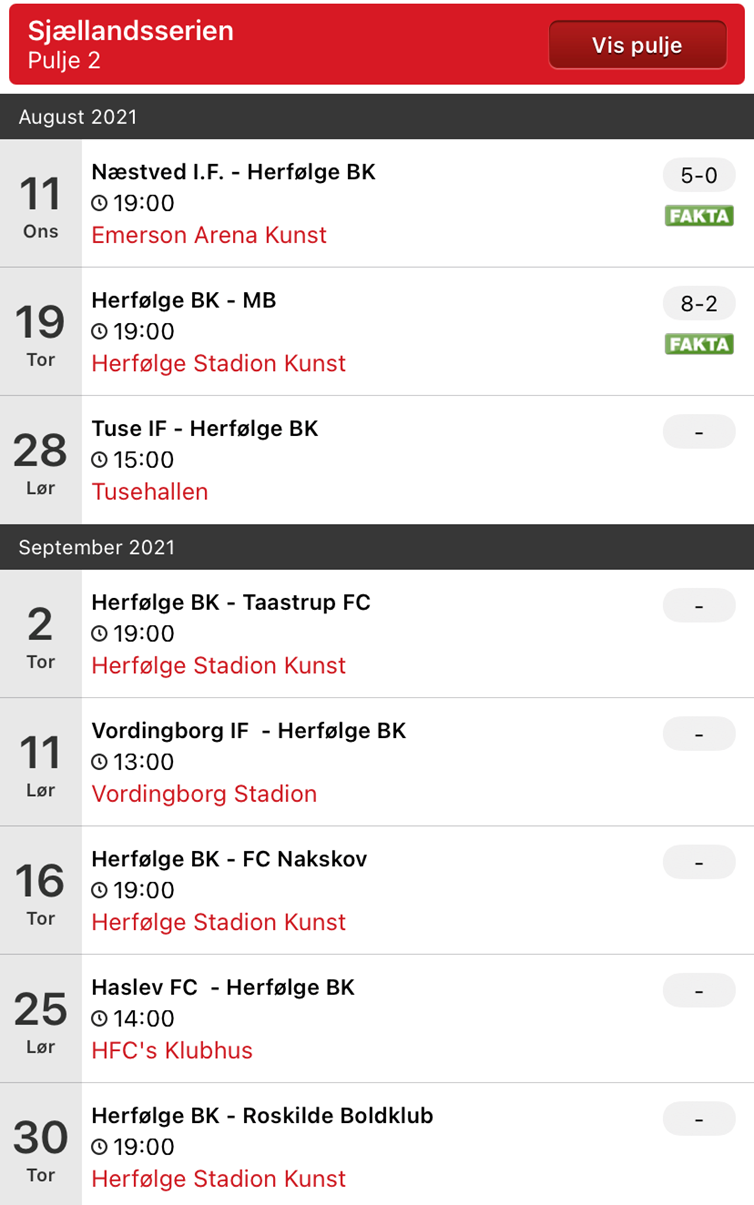Click empty result pill for FC Nakskov match

point(699,862)
